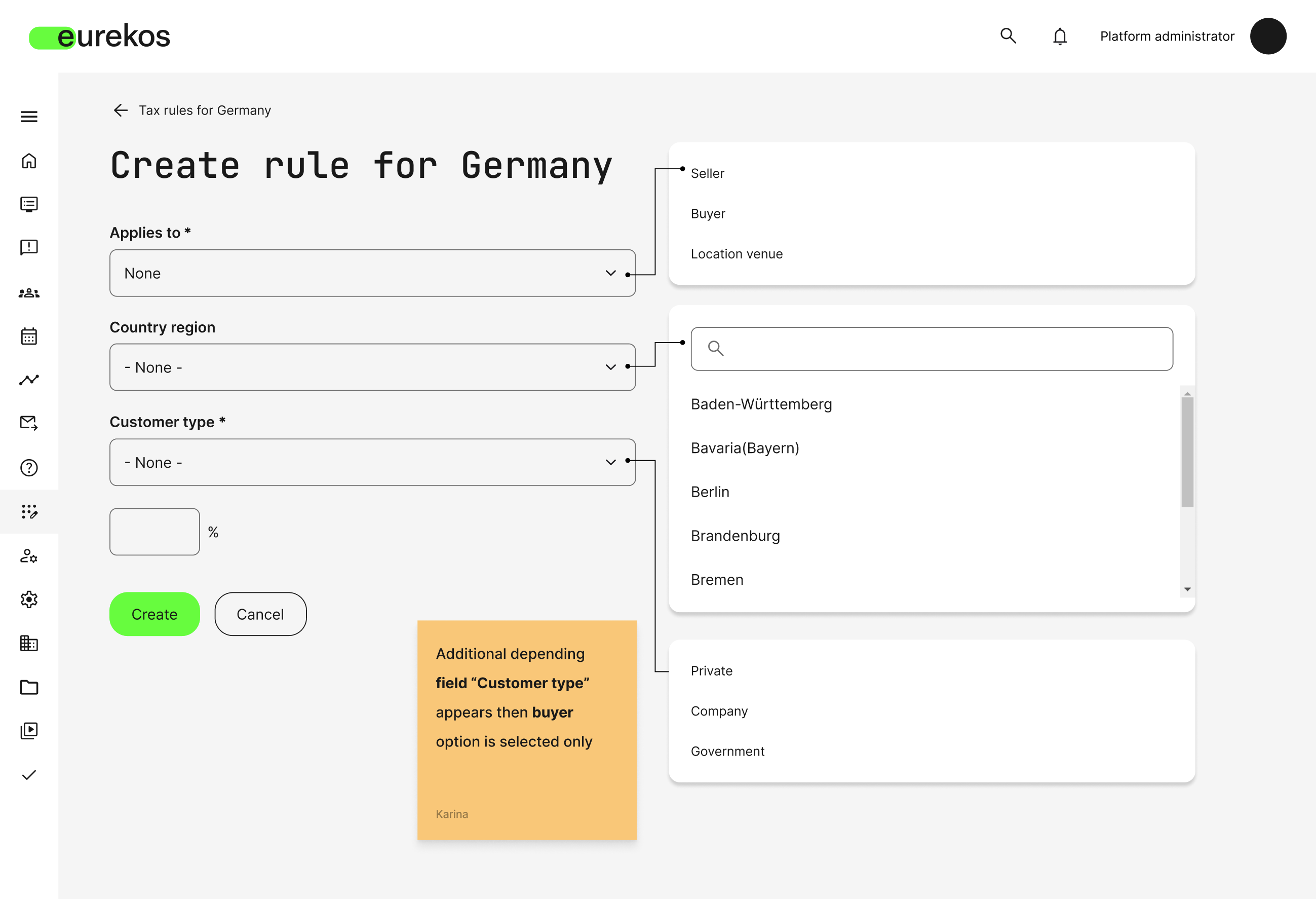This screenshot has width=1316, height=899.
Task: Open the calendar sidebar icon
Action: click(x=29, y=336)
